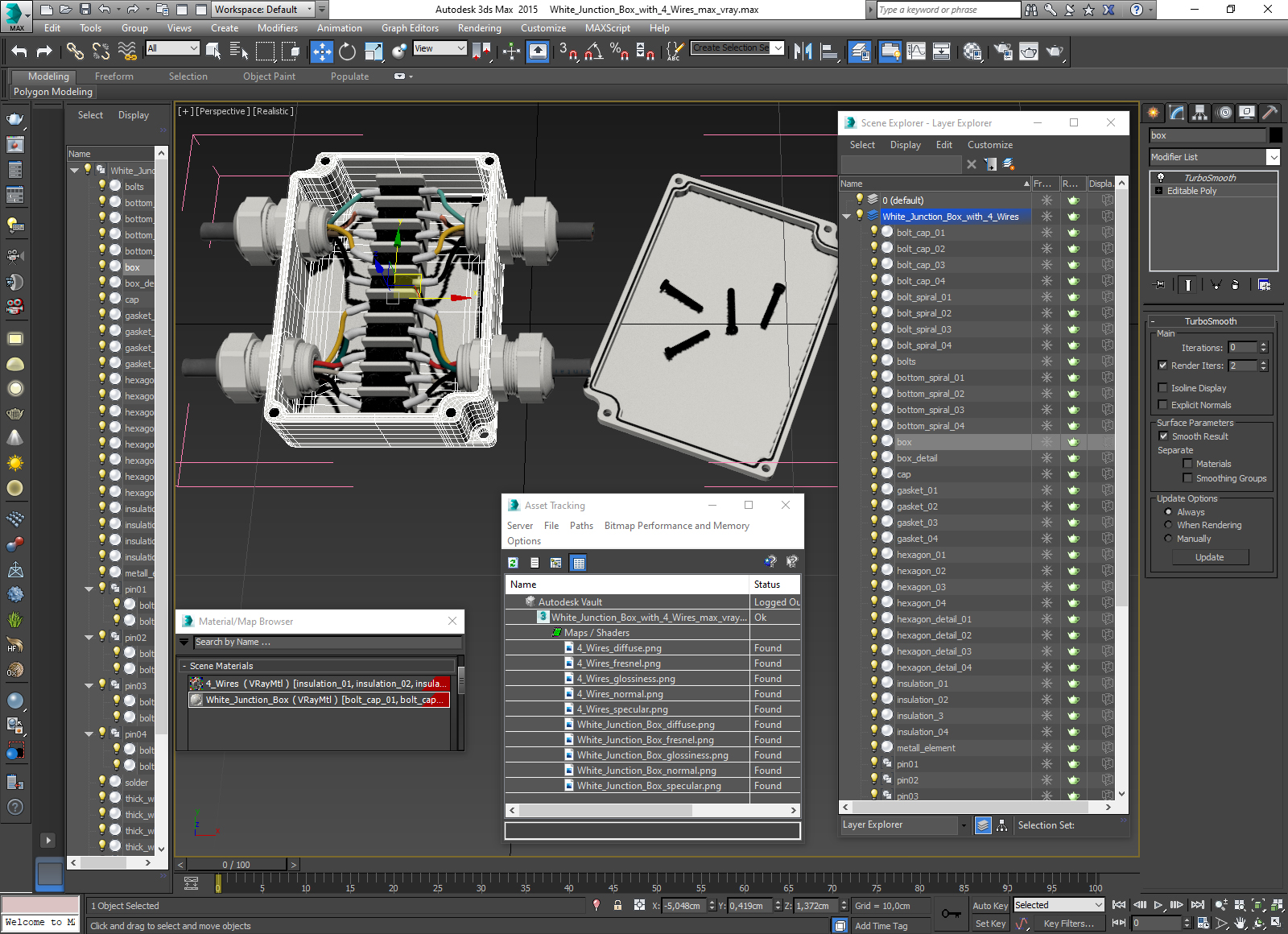Click the Auto Key button
This screenshot has width=1288, height=934.
point(990,906)
